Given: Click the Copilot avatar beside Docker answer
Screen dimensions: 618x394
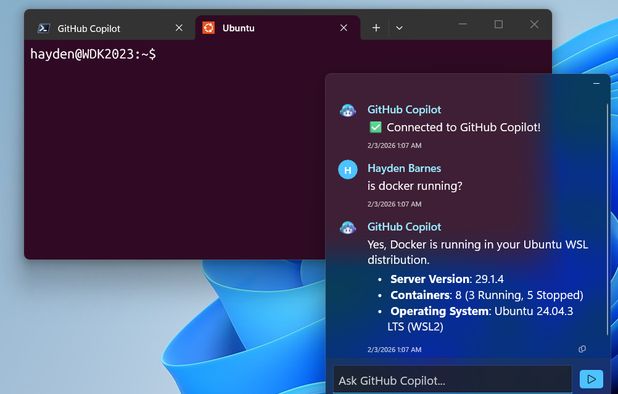Looking at the screenshot, I should point(348,228).
